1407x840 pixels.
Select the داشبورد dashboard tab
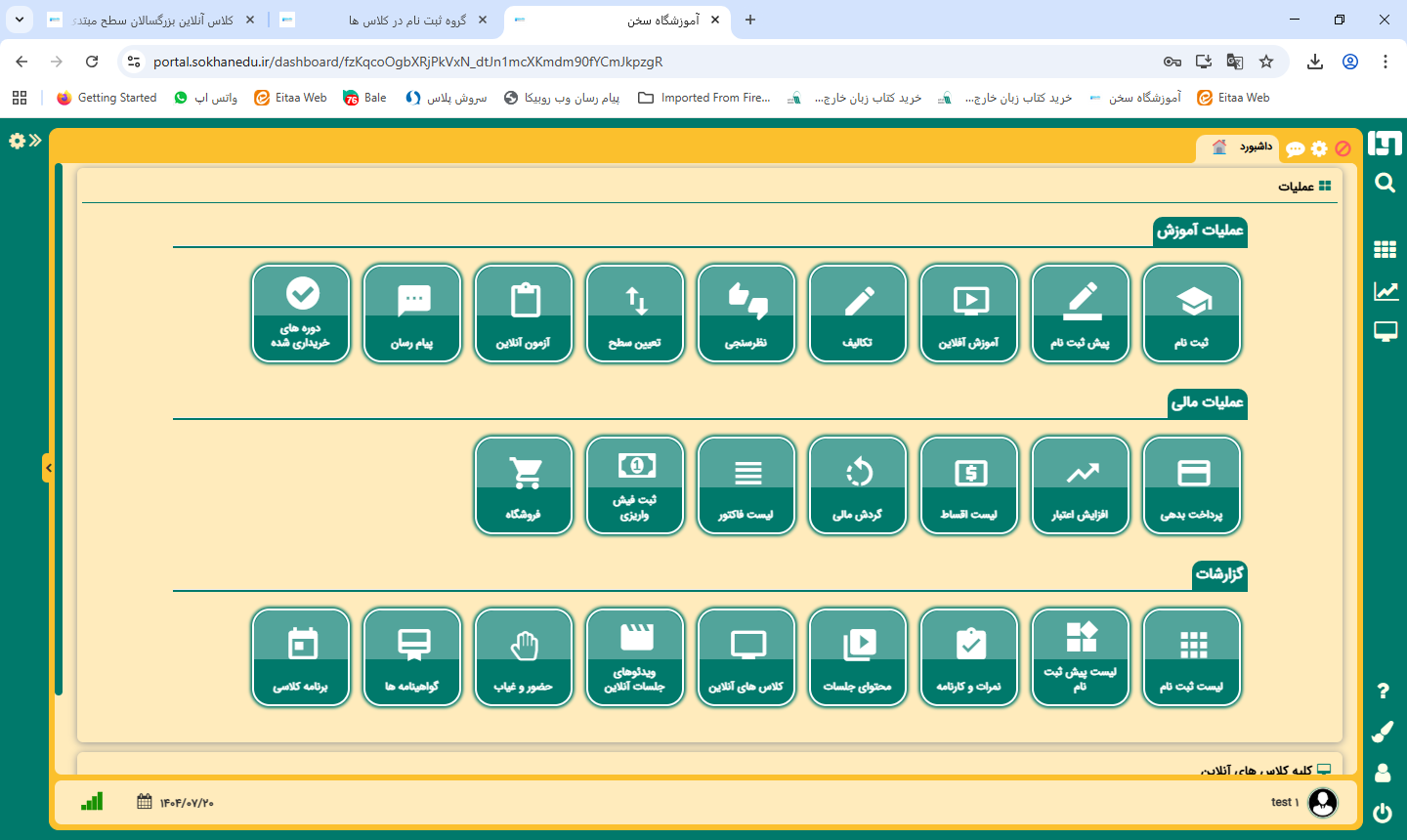(1243, 147)
